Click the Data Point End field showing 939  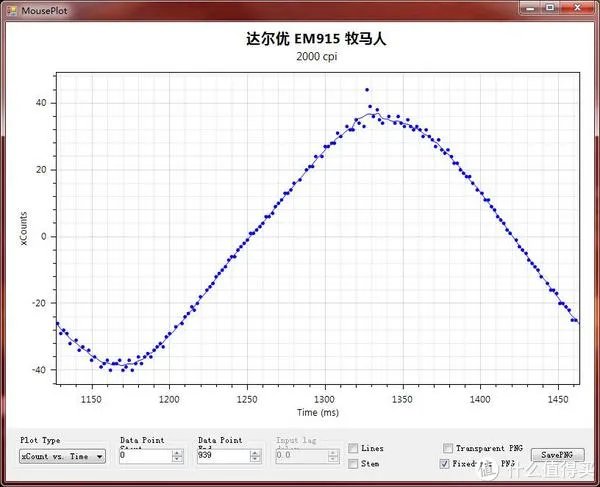pyautogui.click(x=223, y=456)
